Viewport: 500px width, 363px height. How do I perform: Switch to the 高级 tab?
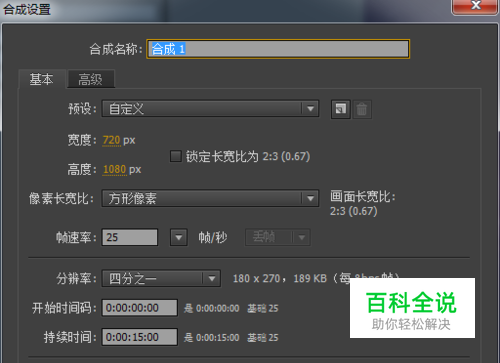tap(91, 79)
